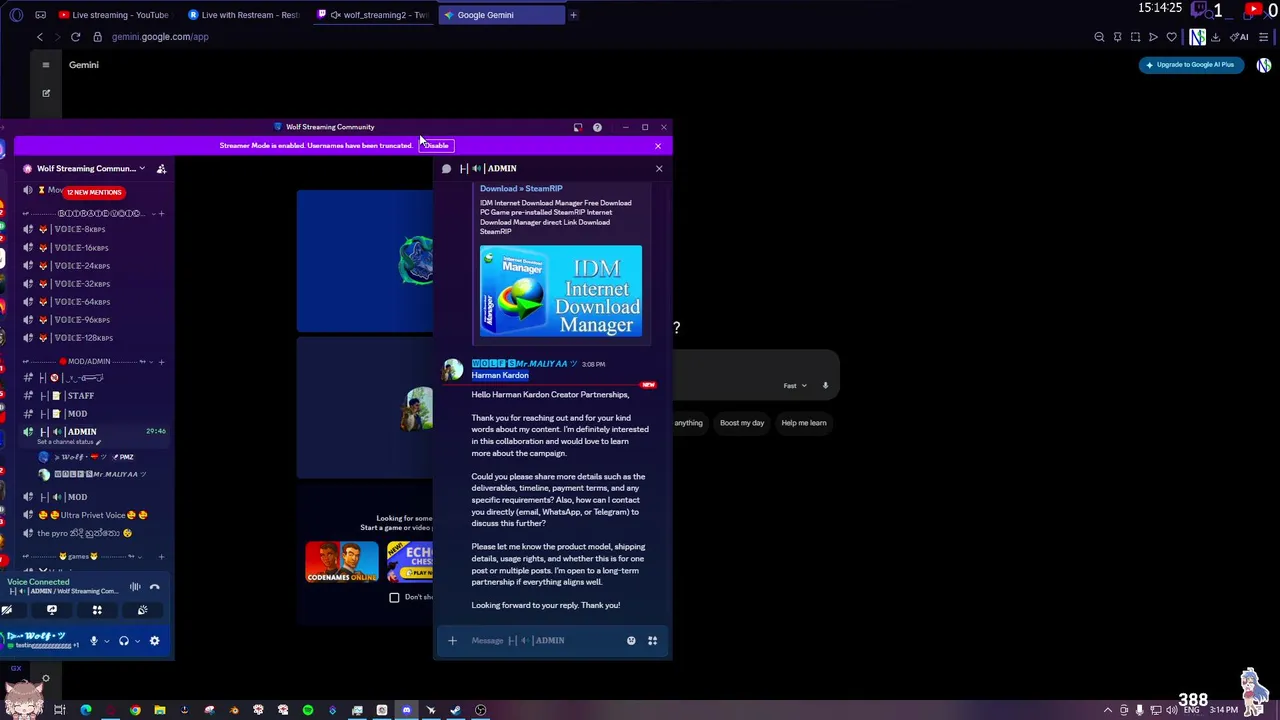Disconnect from voice call

[155, 587]
